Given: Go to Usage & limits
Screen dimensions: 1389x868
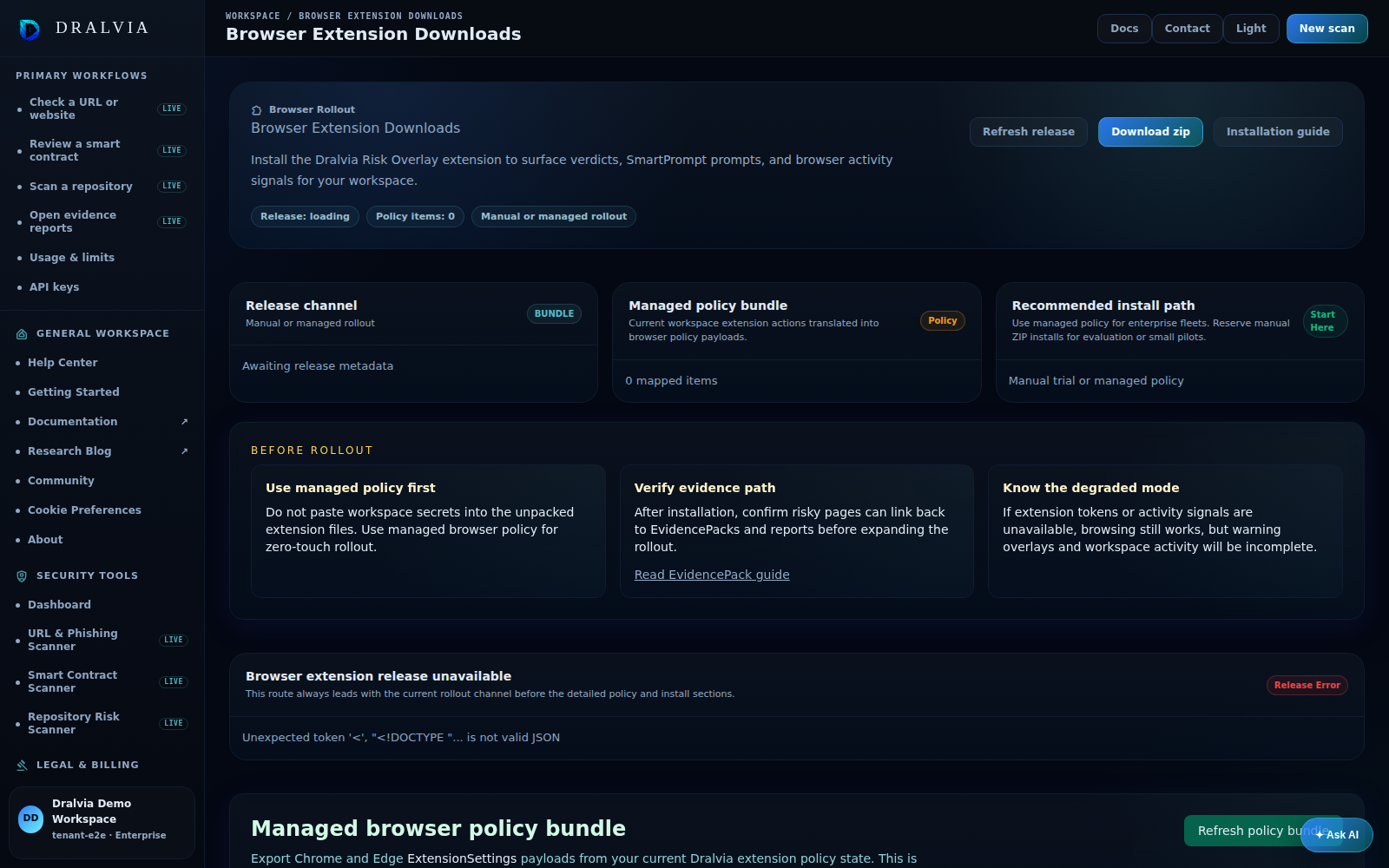Looking at the screenshot, I should [102, 258].
